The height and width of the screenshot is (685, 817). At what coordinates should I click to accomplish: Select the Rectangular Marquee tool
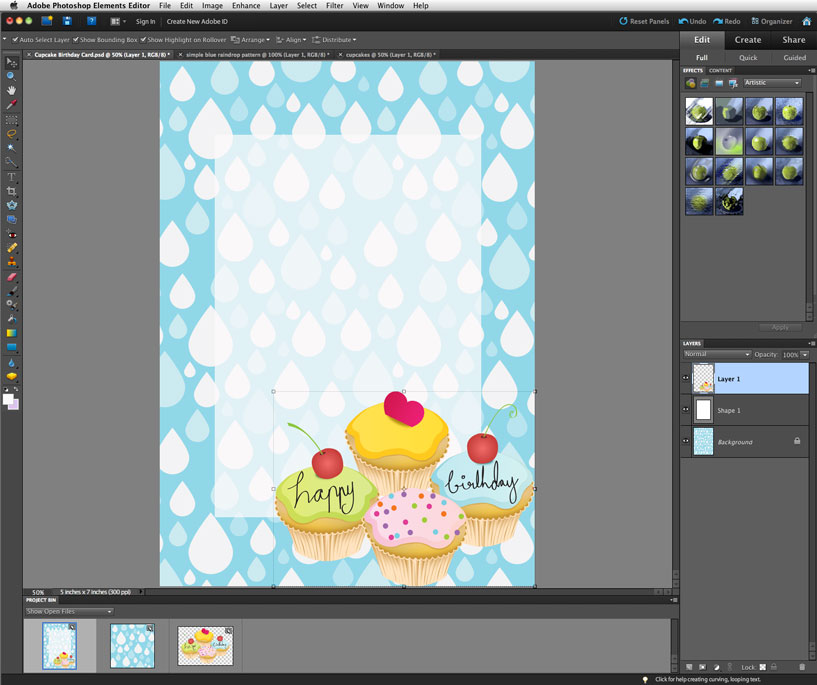point(11,120)
